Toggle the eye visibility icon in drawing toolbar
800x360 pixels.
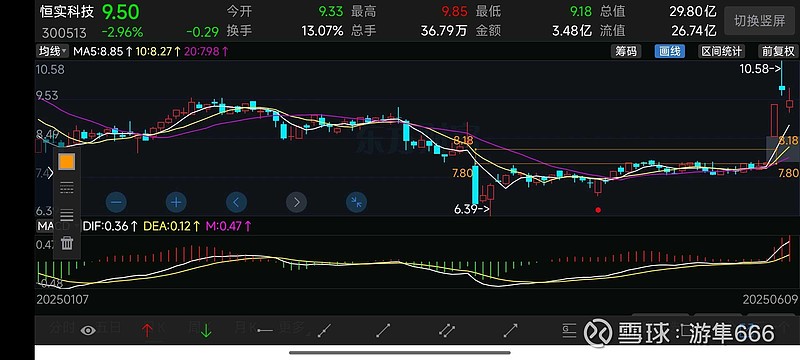tap(88, 331)
